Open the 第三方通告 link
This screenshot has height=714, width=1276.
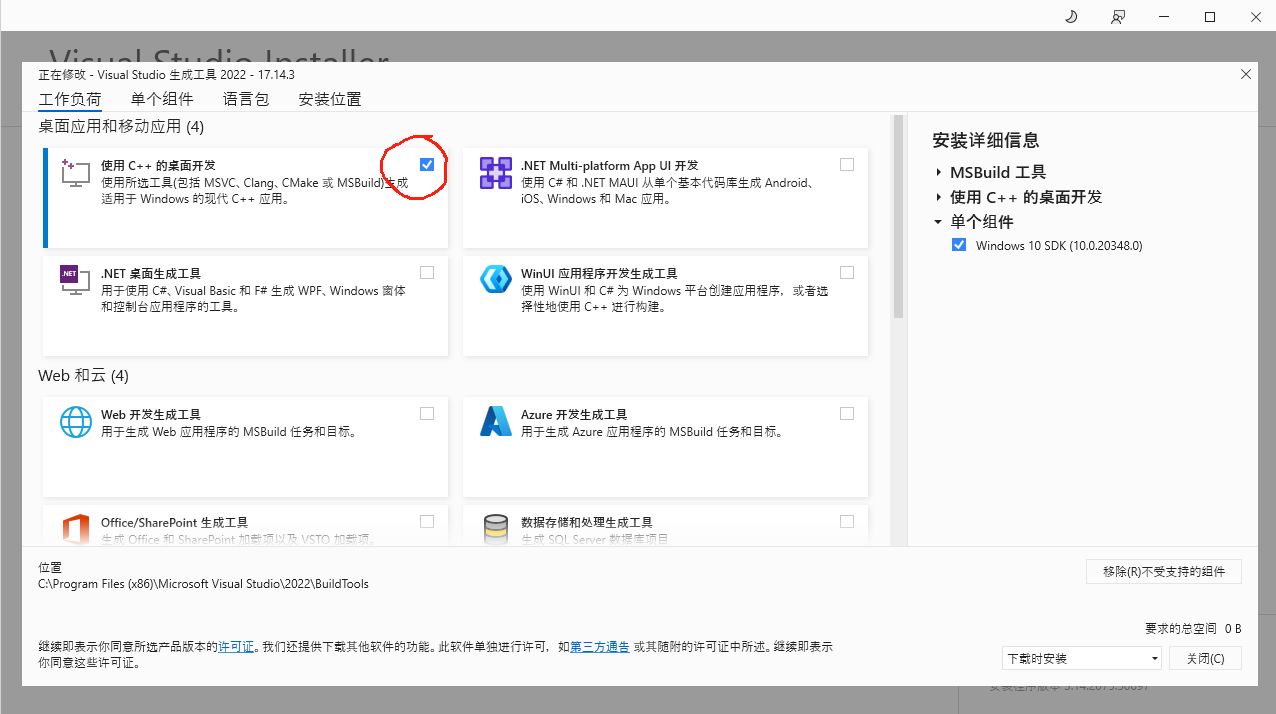pos(600,647)
